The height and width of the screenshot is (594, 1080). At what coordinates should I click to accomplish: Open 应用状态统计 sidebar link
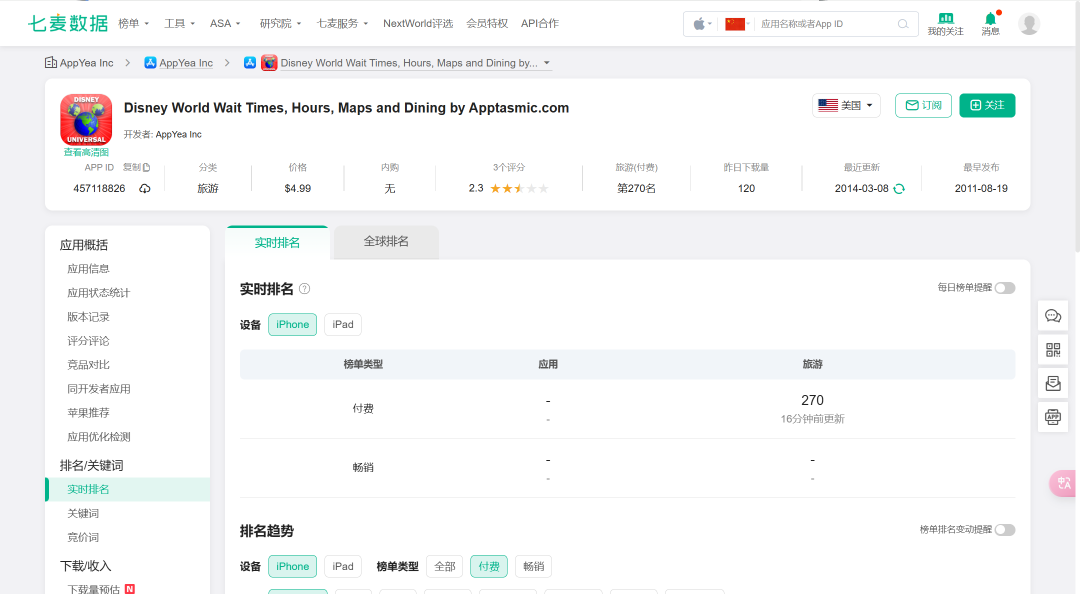[x=98, y=293]
